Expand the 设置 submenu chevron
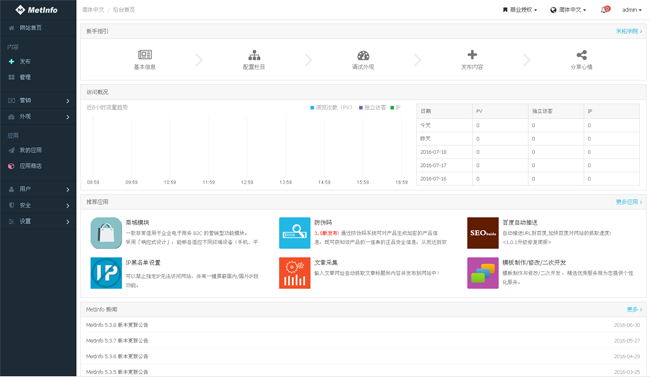The image size is (650, 377). [68, 222]
